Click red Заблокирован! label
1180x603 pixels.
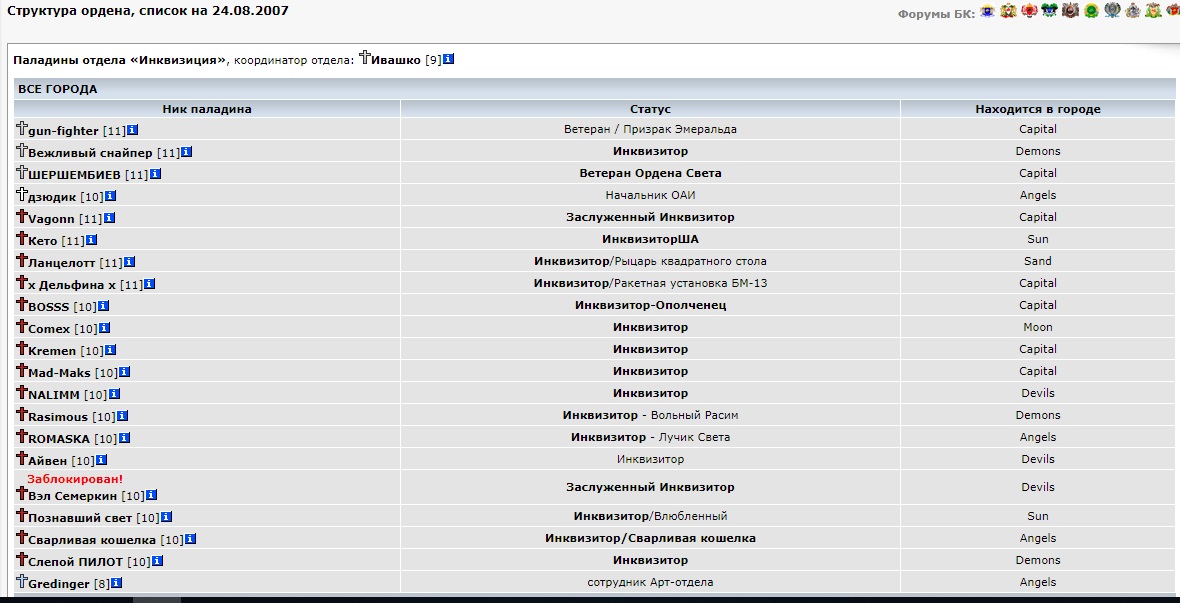[x=75, y=479]
